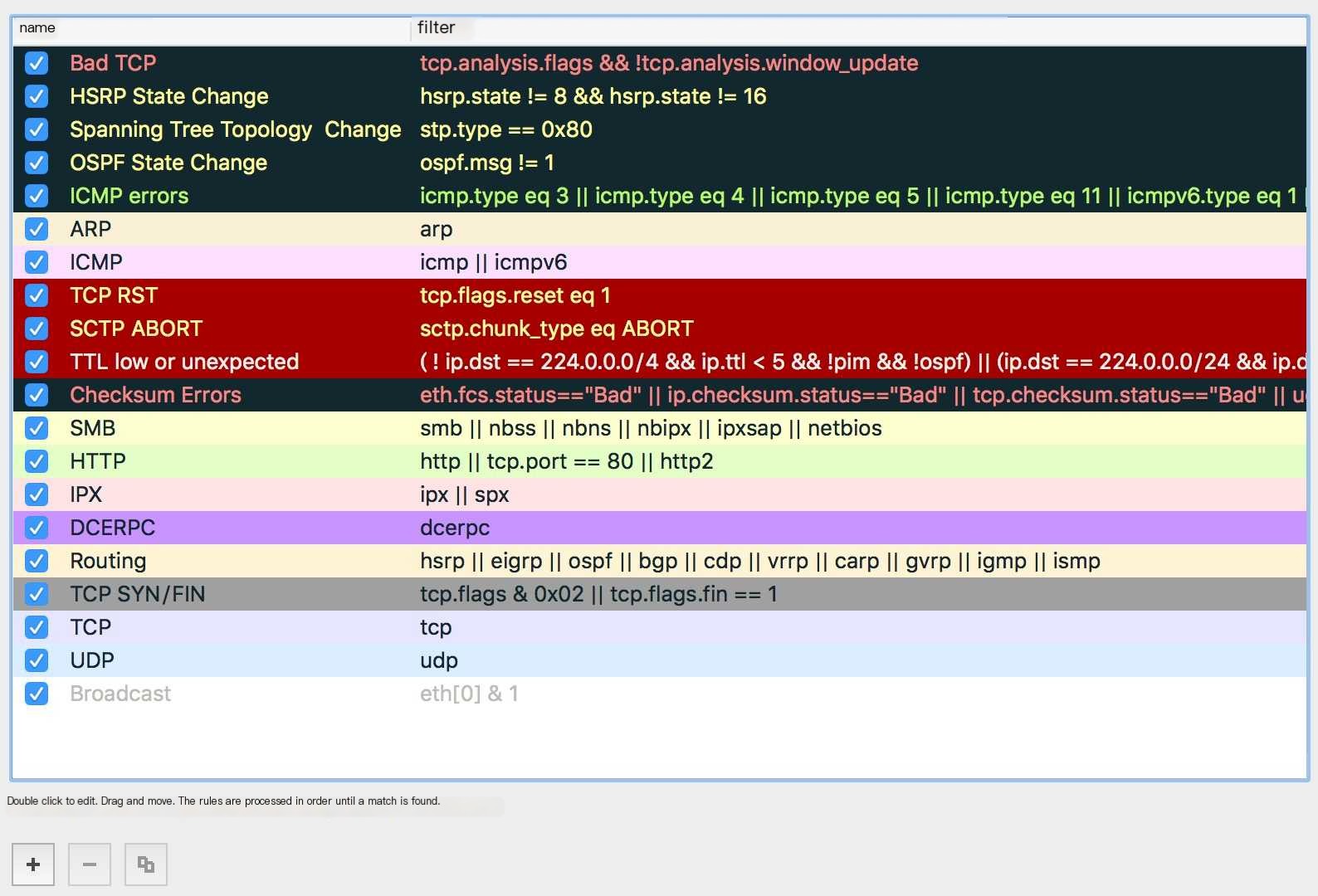Select the IPX rule name

pyautogui.click(x=86, y=494)
